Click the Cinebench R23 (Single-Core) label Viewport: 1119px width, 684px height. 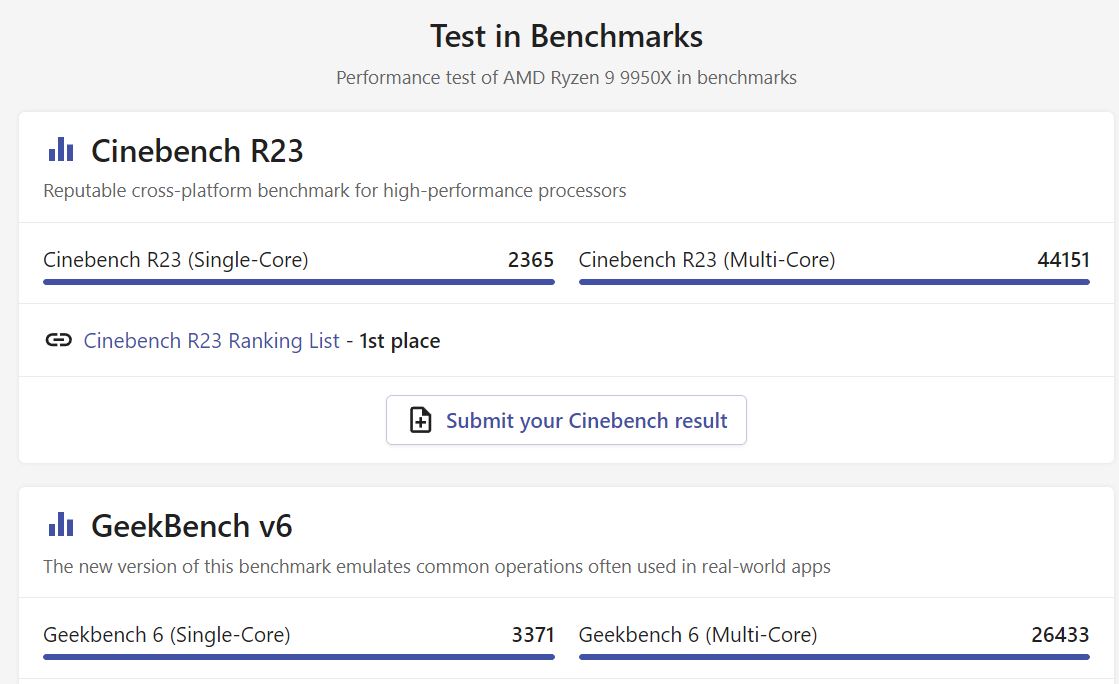click(176, 260)
